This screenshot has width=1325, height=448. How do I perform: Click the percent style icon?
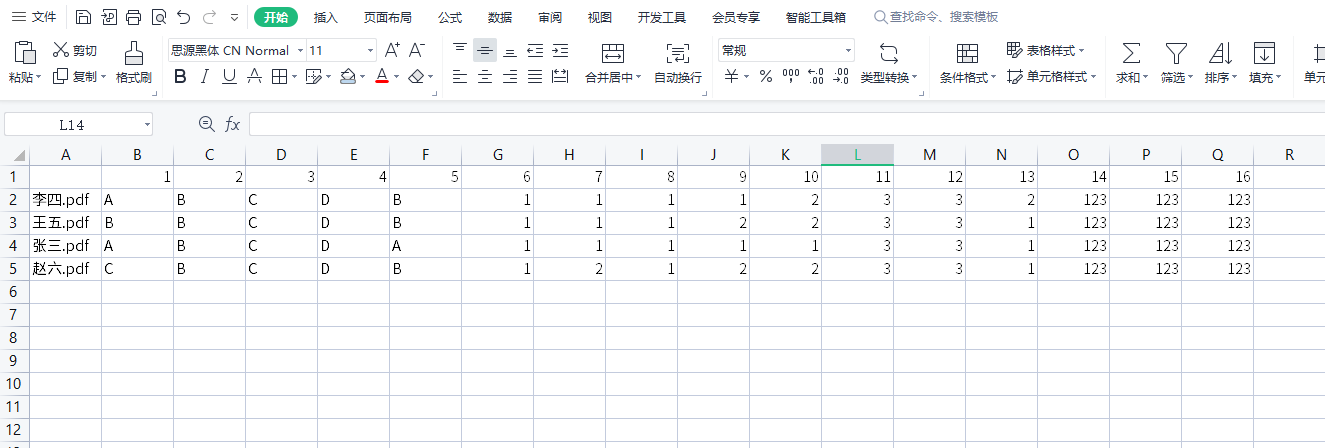[765, 76]
